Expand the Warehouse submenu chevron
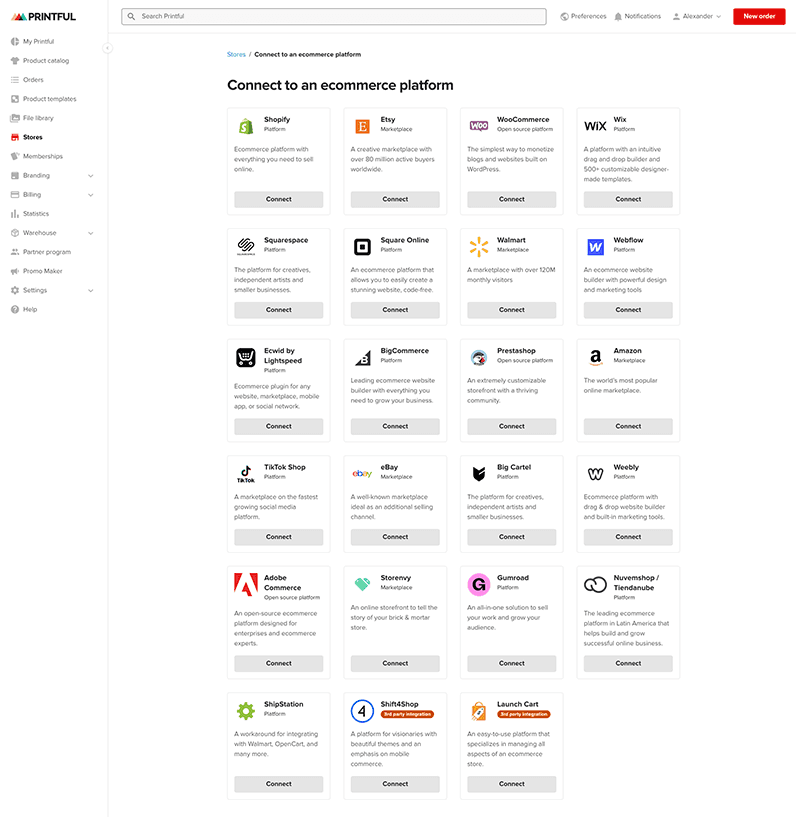The width and height of the screenshot is (796, 817). click(91, 233)
